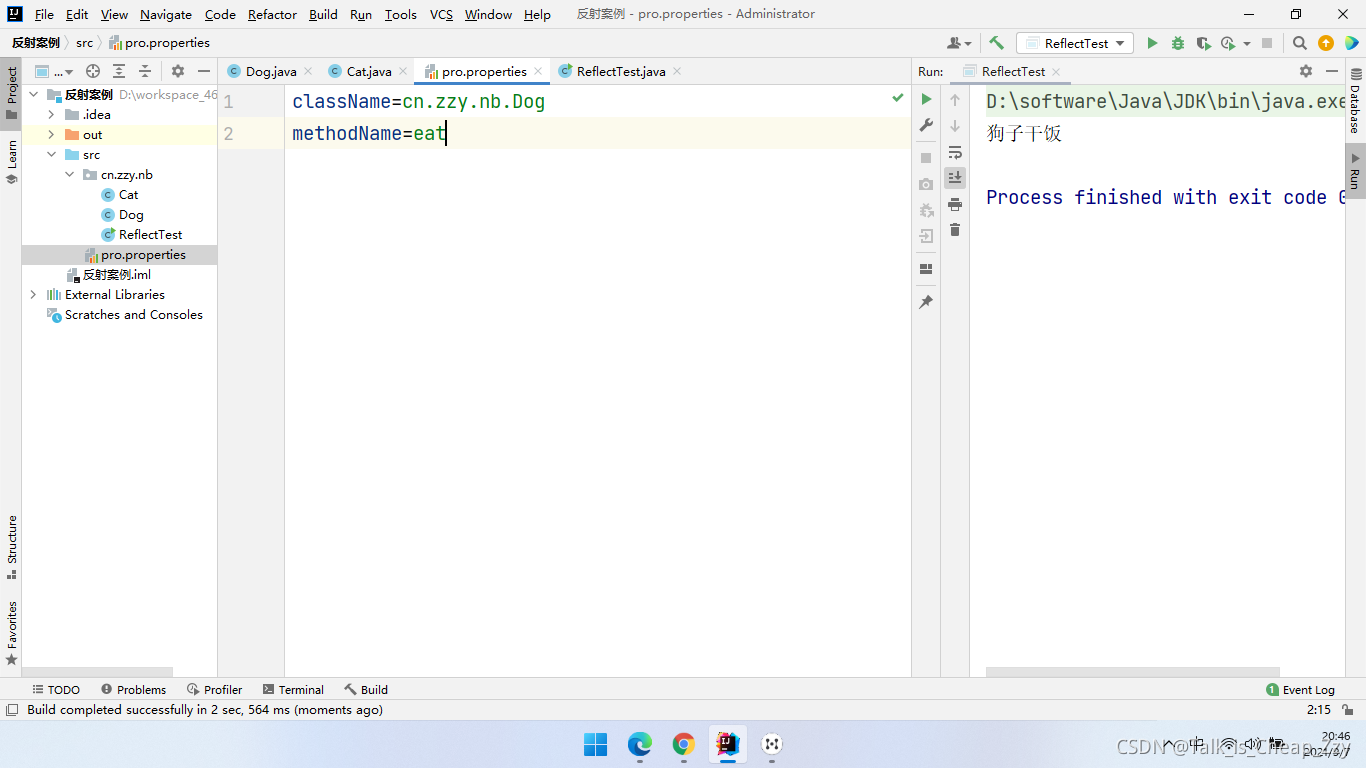
Task: Toggle the Project side tool button
Action: tap(11, 93)
